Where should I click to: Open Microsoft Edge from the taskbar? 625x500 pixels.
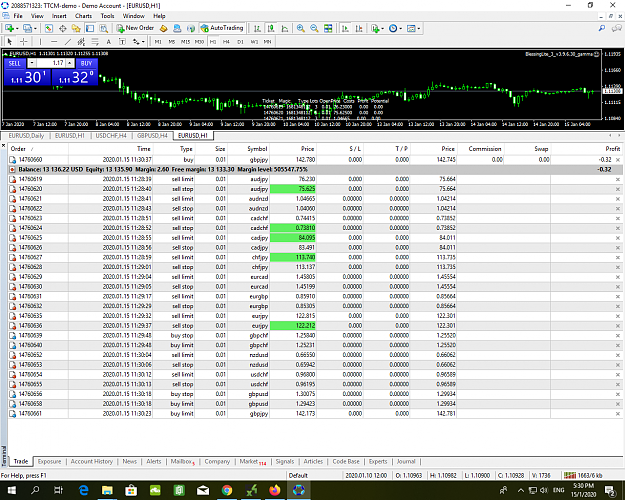83,490
